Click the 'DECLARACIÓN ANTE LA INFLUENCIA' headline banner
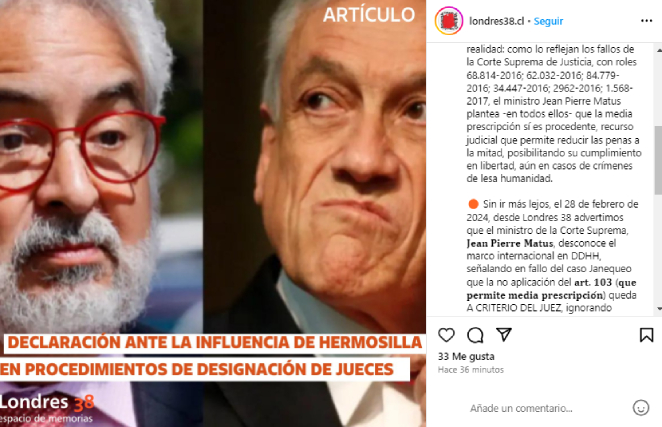Viewport: 662px width, 427px height. [x=214, y=343]
